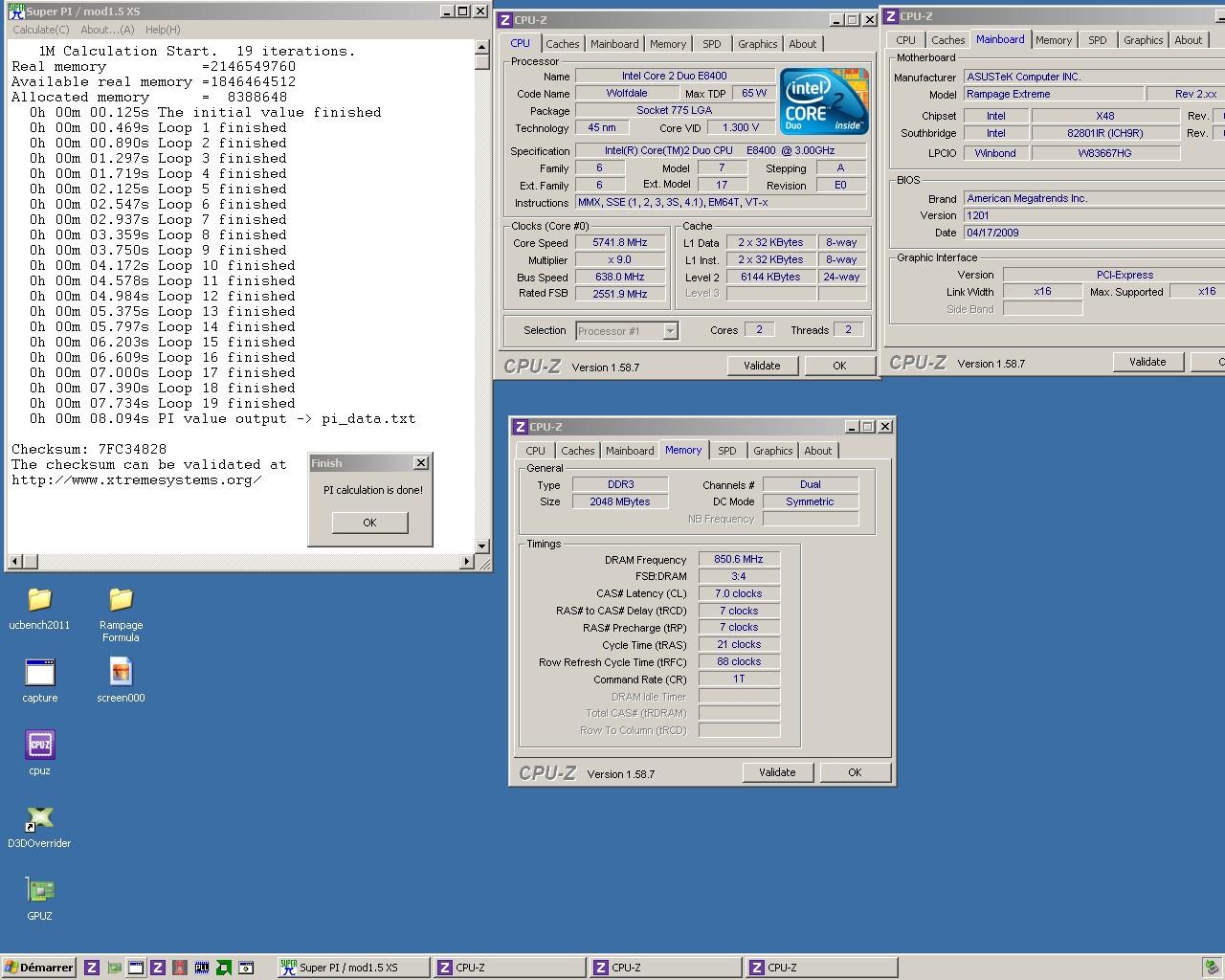Select About tab in the Timings CPU-Z window

pos(818,451)
